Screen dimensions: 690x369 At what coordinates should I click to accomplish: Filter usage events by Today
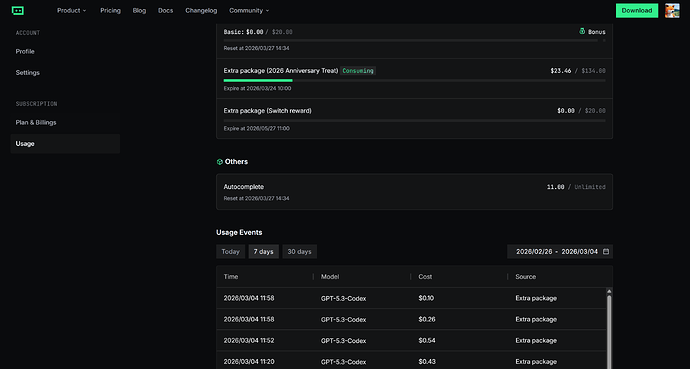tap(231, 252)
